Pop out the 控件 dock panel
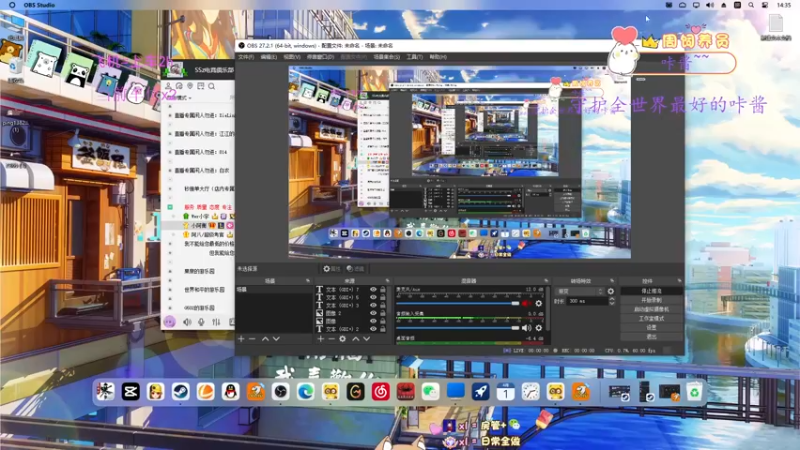 (x=679, y=281)
